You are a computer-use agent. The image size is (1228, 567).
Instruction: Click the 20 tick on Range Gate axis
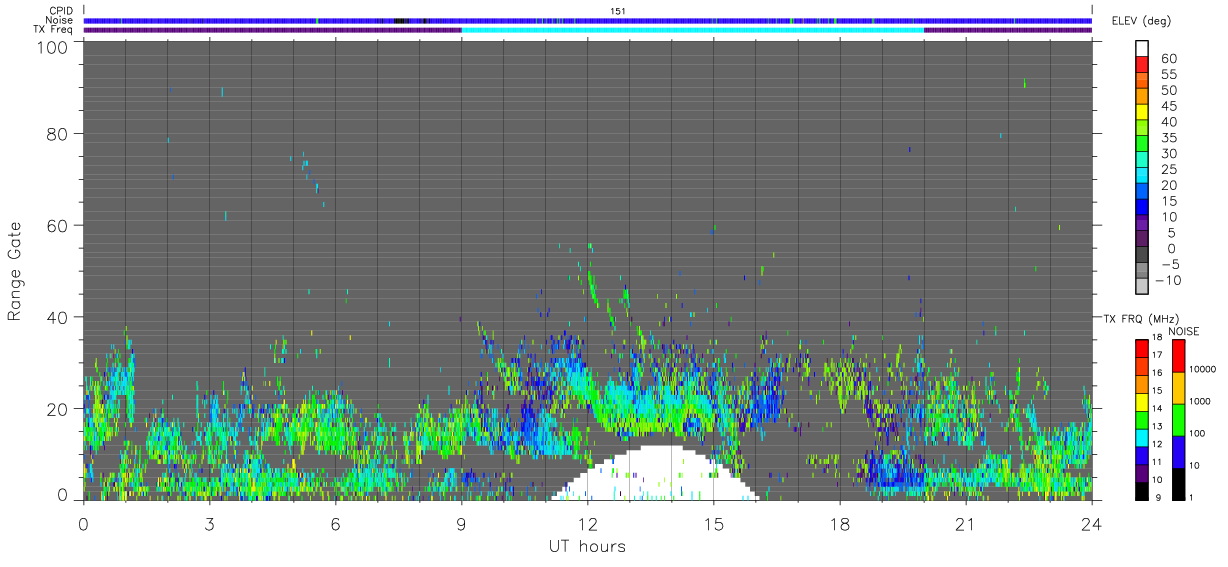point(58,409)
